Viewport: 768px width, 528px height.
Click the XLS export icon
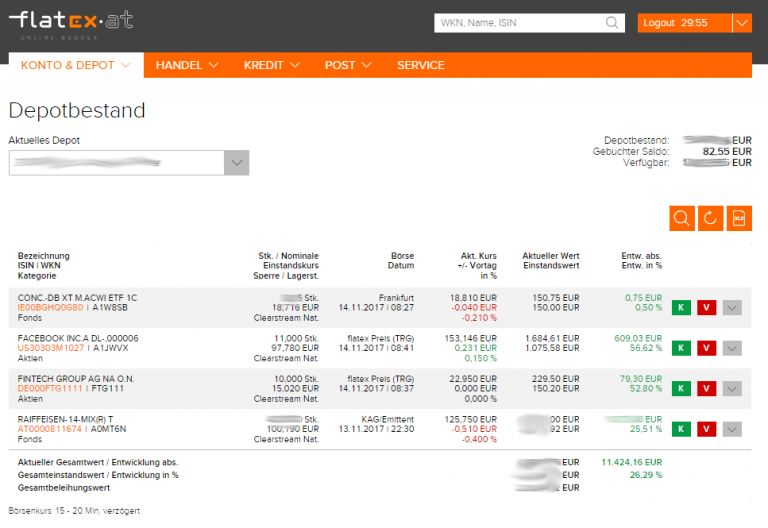point(739,218)
